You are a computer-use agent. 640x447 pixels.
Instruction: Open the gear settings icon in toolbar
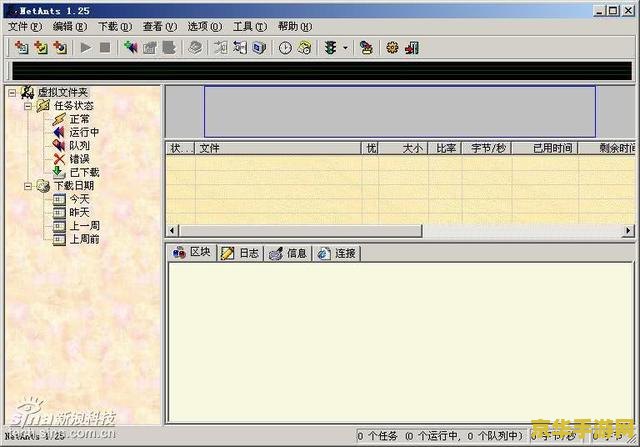[392, 47]
